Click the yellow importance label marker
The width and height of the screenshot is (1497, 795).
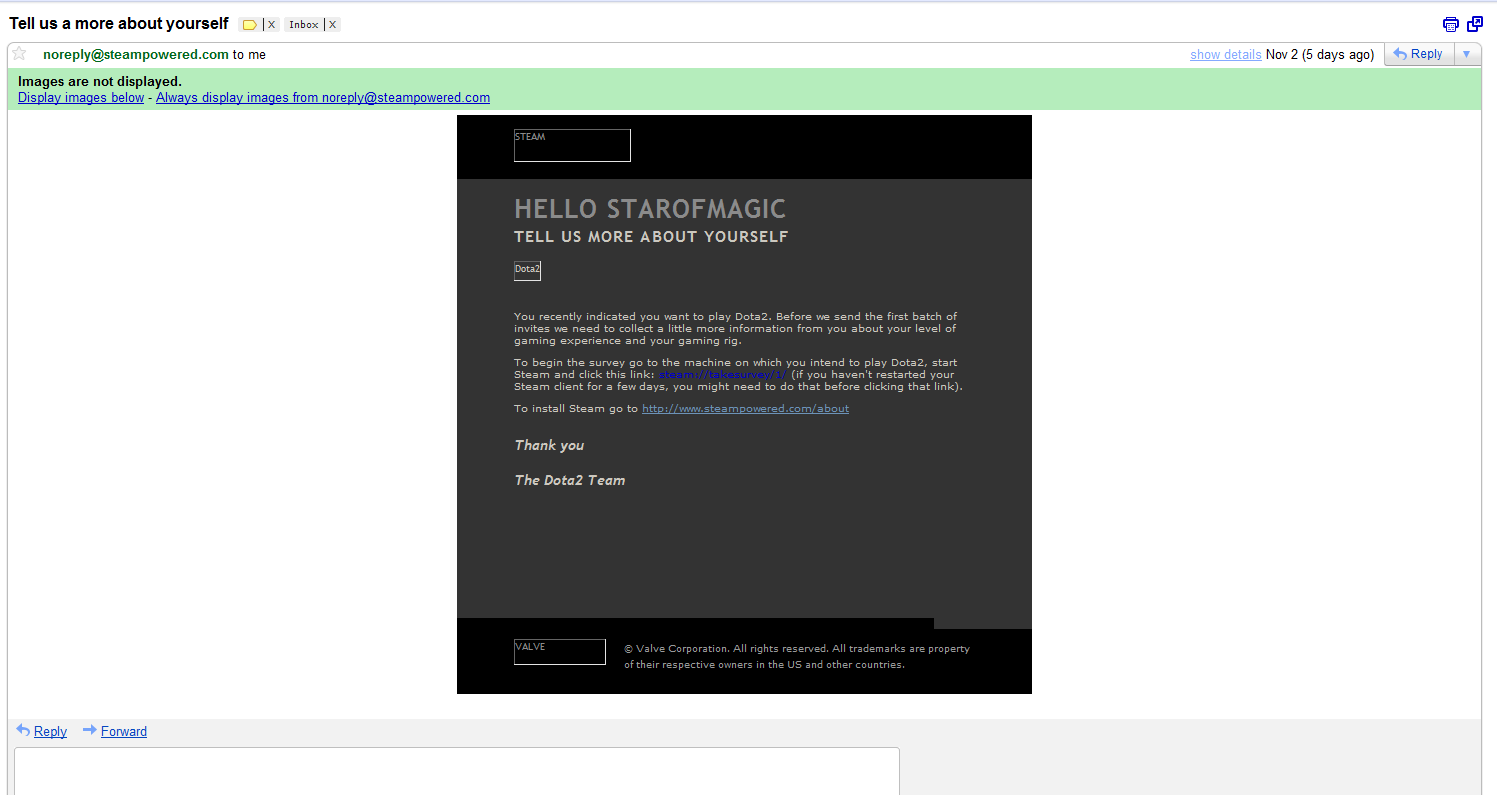(x=250, y=25)
